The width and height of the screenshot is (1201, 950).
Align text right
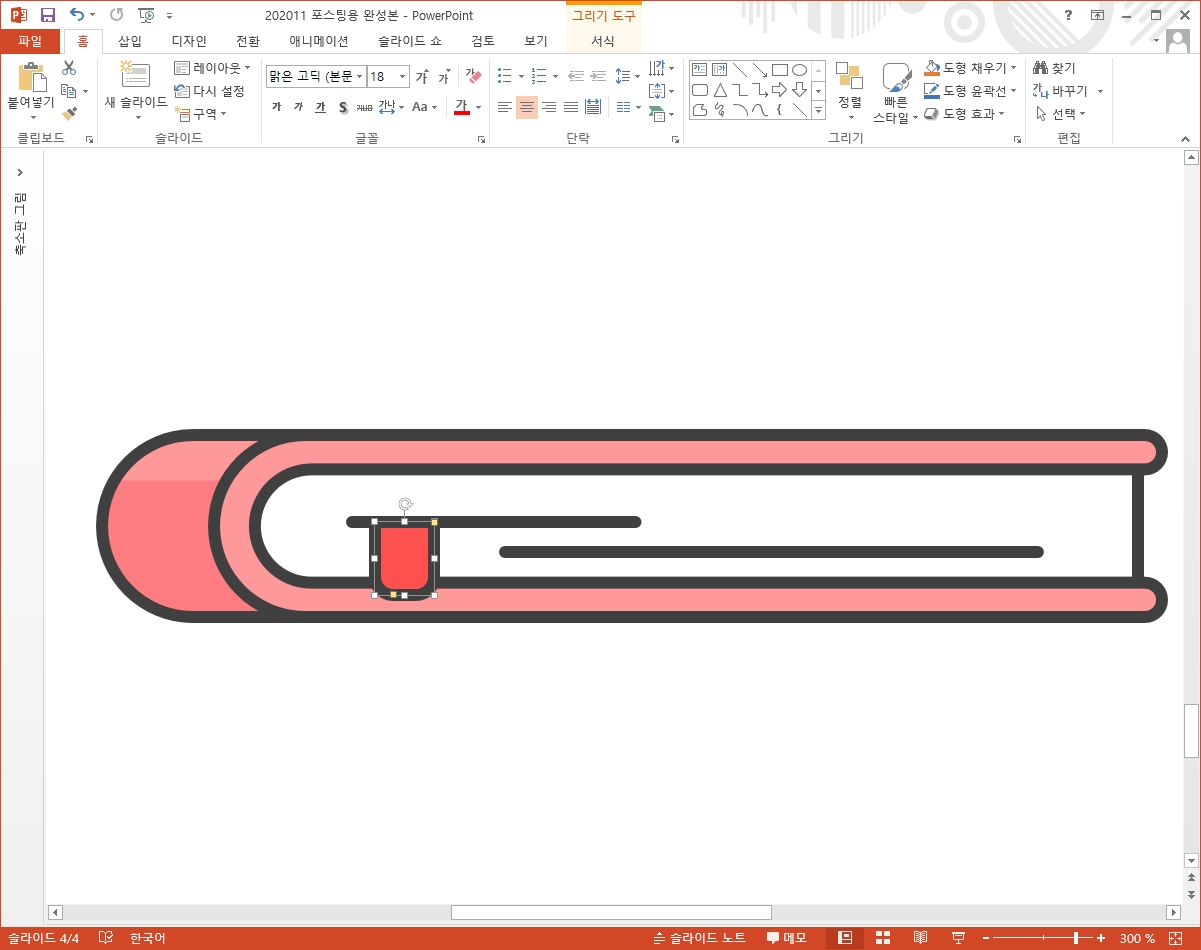pos(549,107)
